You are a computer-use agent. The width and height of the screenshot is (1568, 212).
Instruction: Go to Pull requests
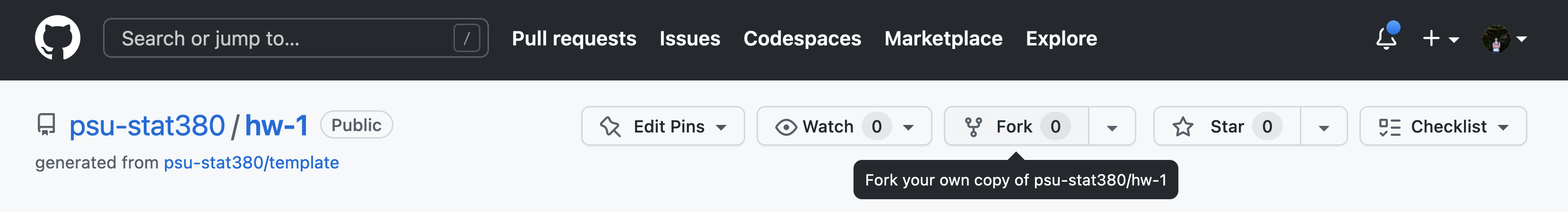tap(574, 38)
